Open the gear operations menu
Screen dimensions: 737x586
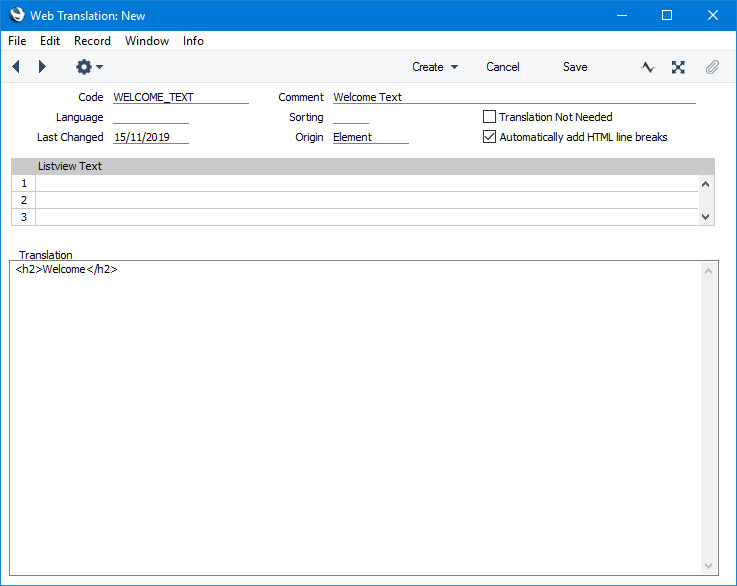click(89, 67)
